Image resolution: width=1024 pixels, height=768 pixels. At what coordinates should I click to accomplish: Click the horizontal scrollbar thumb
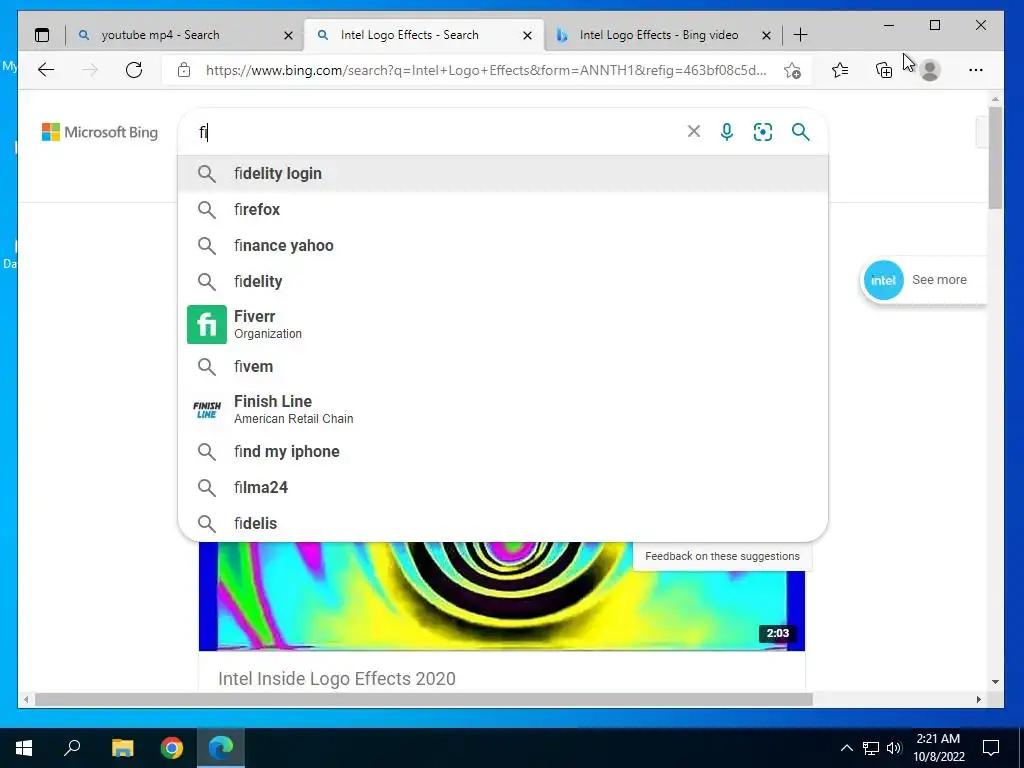tap(423, 699)
